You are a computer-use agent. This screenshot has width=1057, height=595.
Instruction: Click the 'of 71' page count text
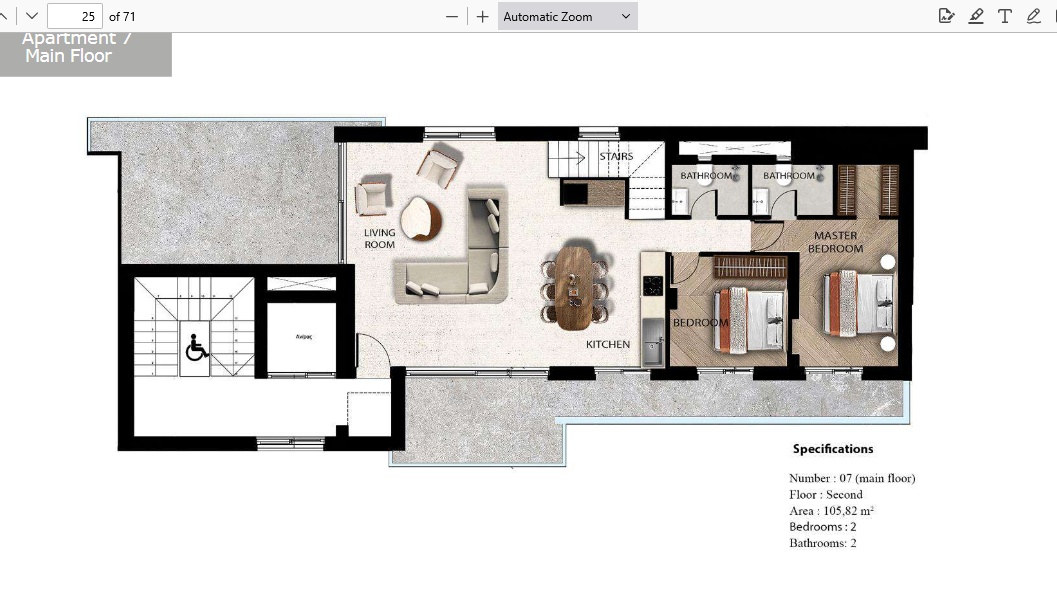point(122,16)
